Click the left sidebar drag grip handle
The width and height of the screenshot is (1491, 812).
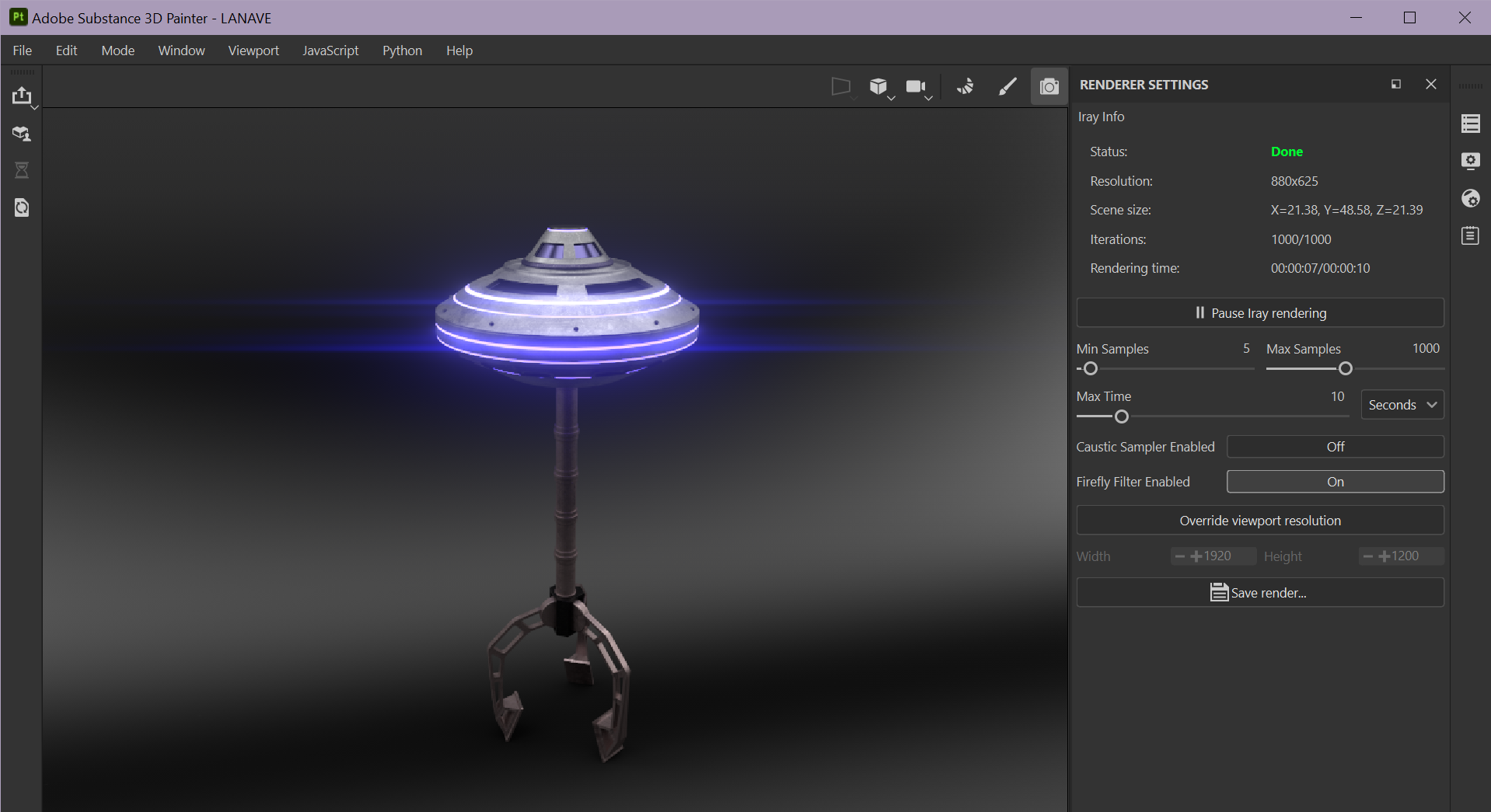point(22,71)
